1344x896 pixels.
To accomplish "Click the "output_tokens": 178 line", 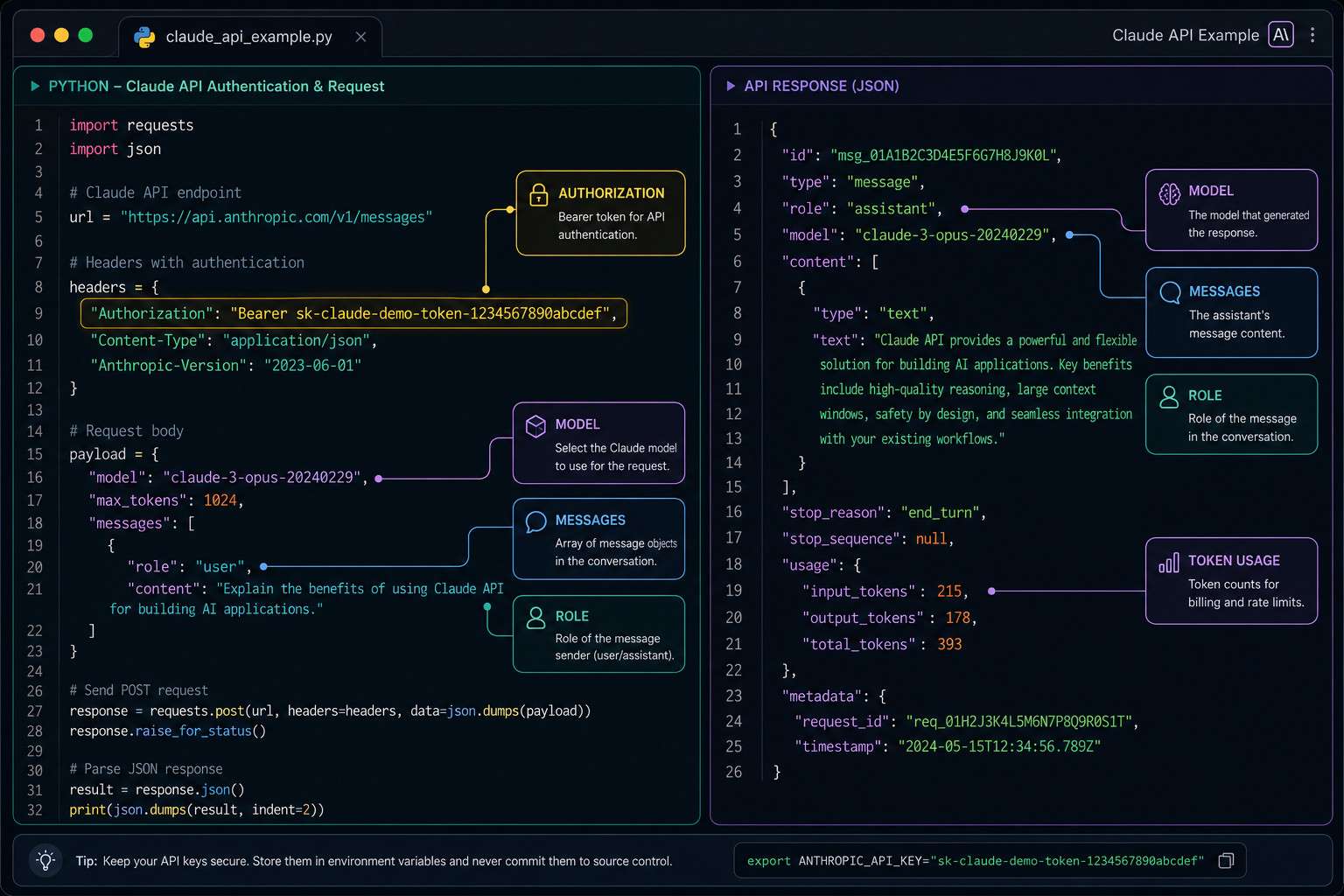I will click(x=889, y=618).
